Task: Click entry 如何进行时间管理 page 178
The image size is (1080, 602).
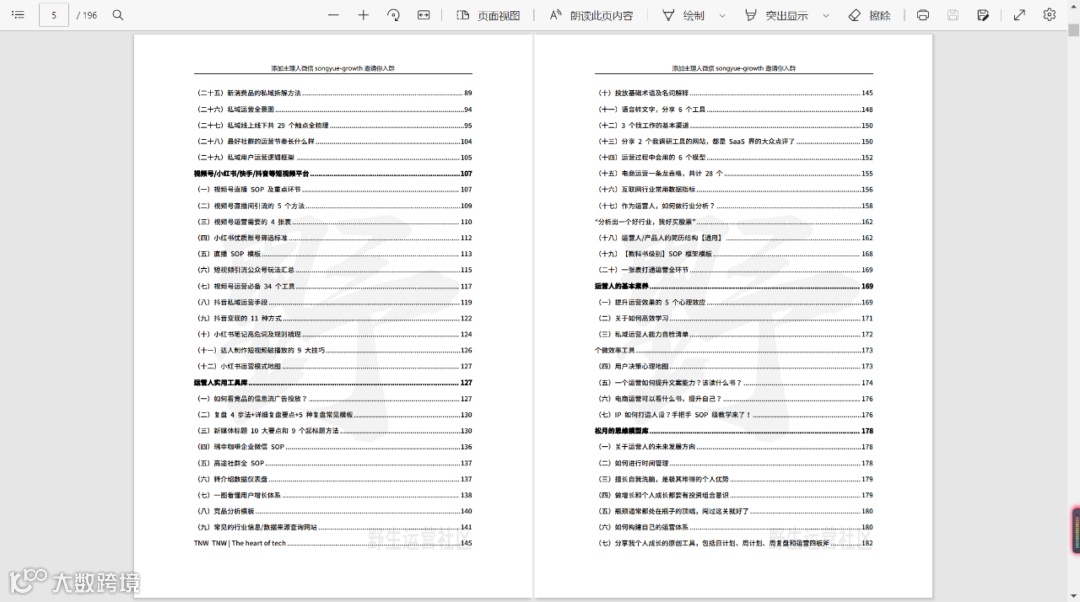Action: (735, 463)
